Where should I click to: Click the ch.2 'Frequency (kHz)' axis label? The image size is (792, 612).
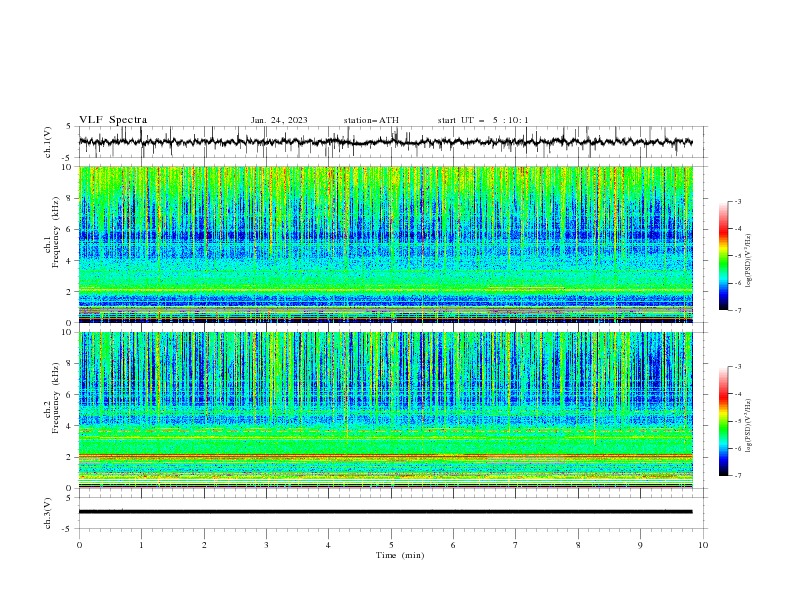56,398
